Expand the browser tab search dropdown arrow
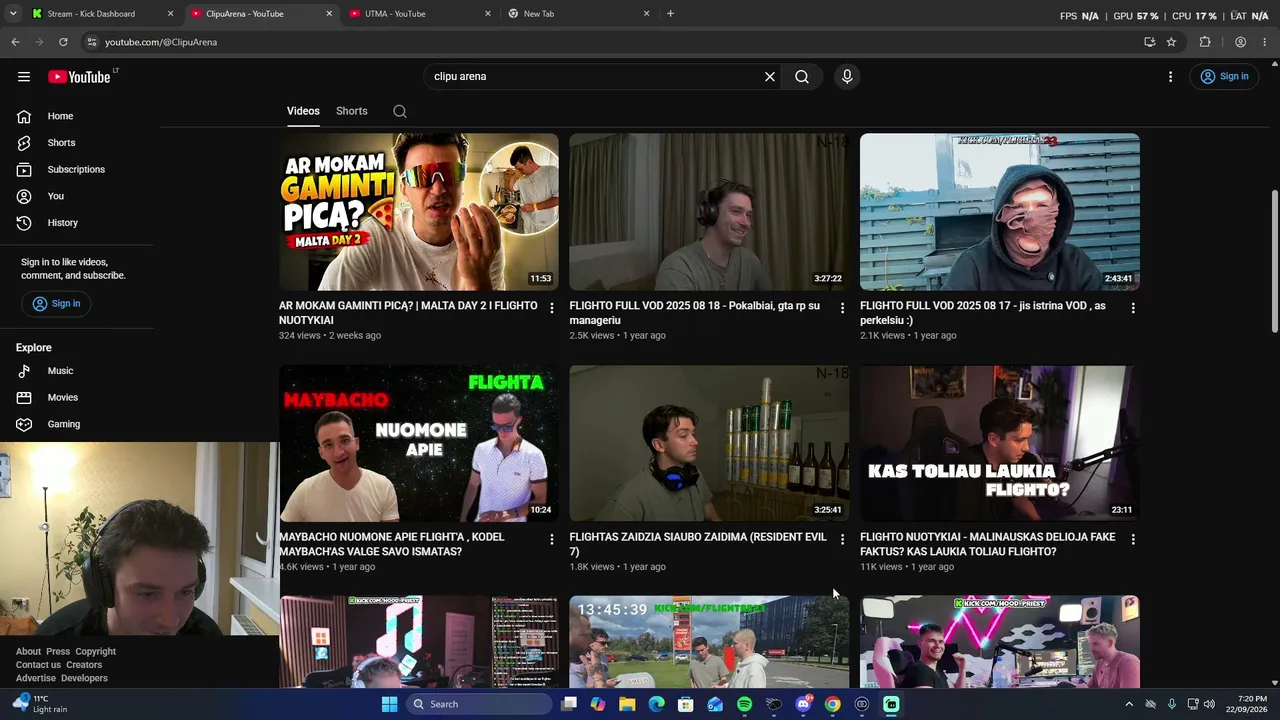 click(13, 14)
